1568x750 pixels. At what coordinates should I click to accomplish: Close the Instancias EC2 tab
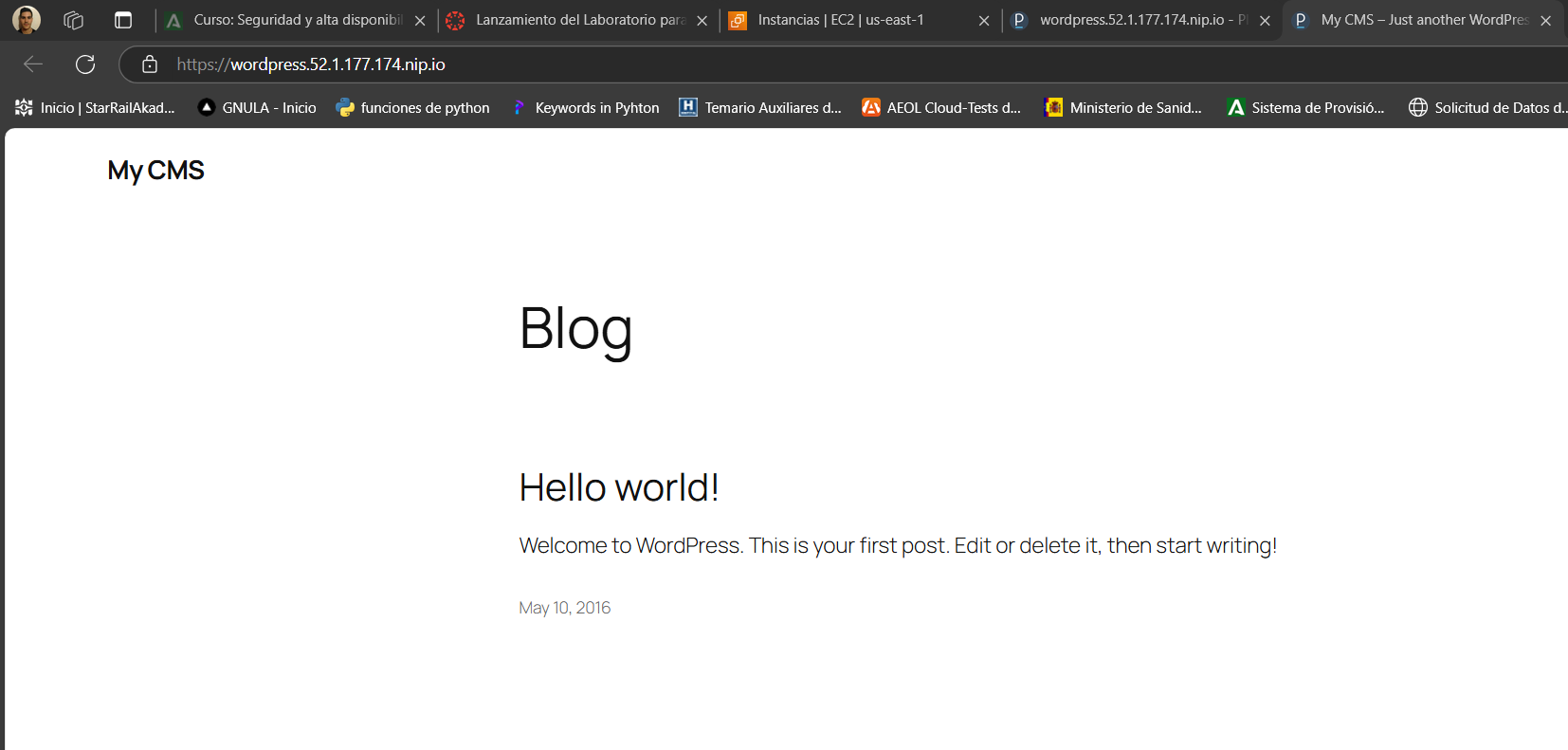(984, 21)
